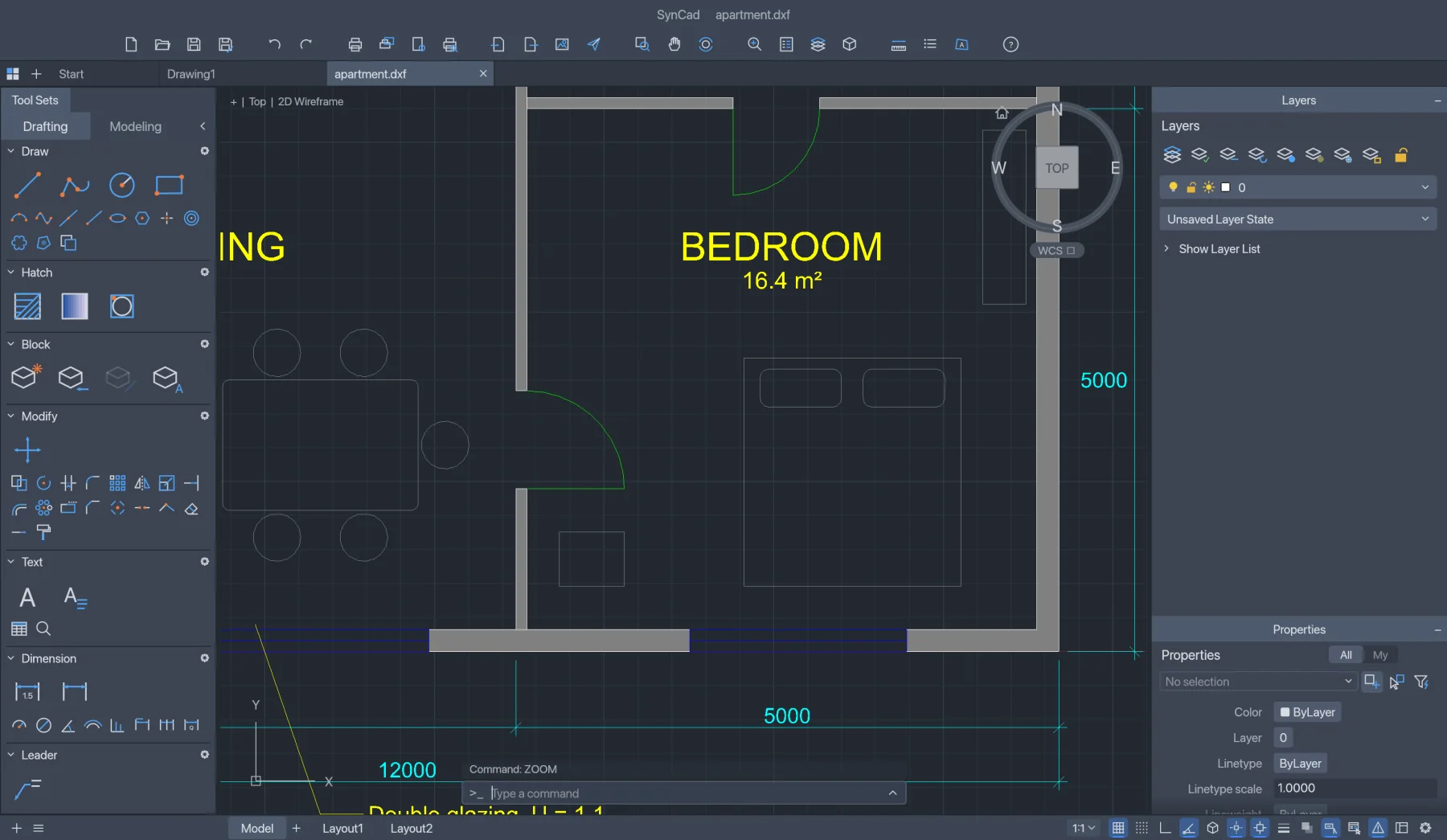Screen dimensions: 1447x840
Task: Select the Multileader tool
Action: click(27, 789)
